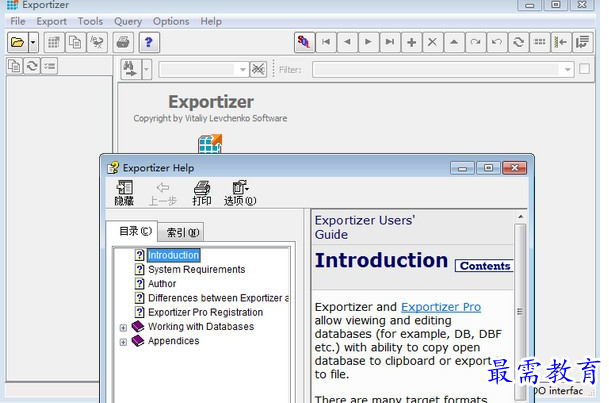Click the printer icon in main toolbar
The image size is (609, 403).
[123, 42]
